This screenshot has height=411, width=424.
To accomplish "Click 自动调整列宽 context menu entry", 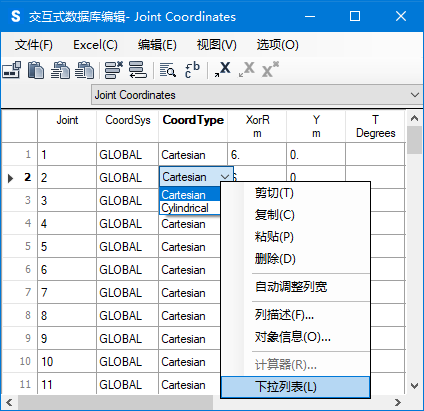I will click(291, 287).
